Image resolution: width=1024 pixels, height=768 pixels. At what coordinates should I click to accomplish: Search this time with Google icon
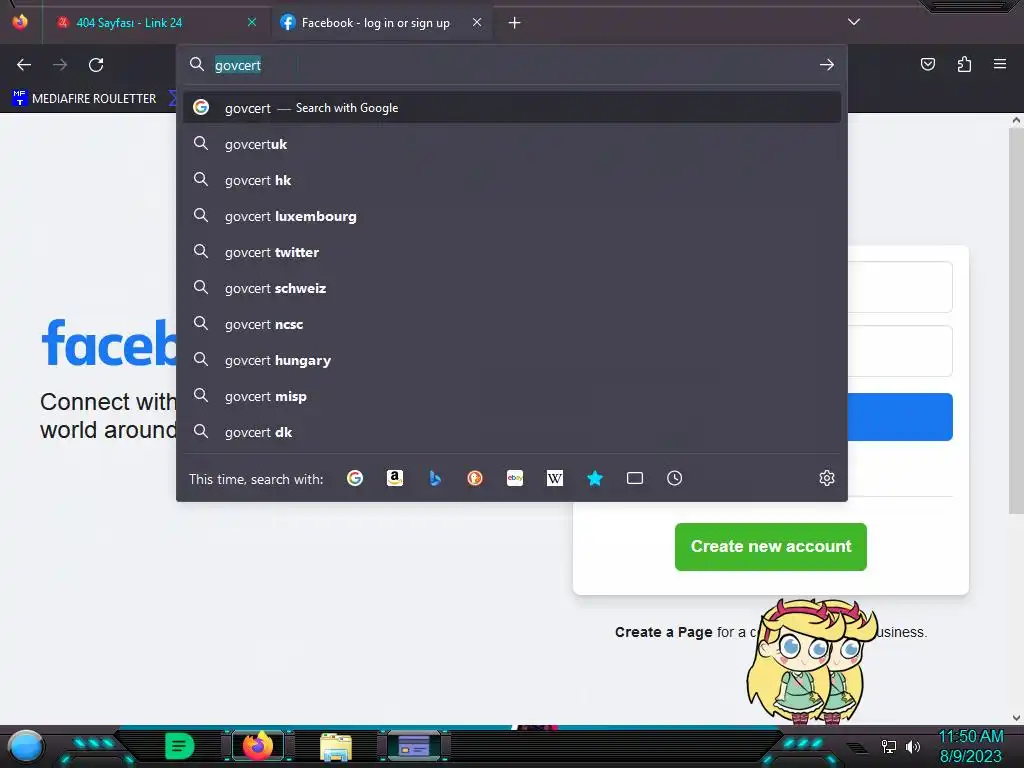click(355, 478)
